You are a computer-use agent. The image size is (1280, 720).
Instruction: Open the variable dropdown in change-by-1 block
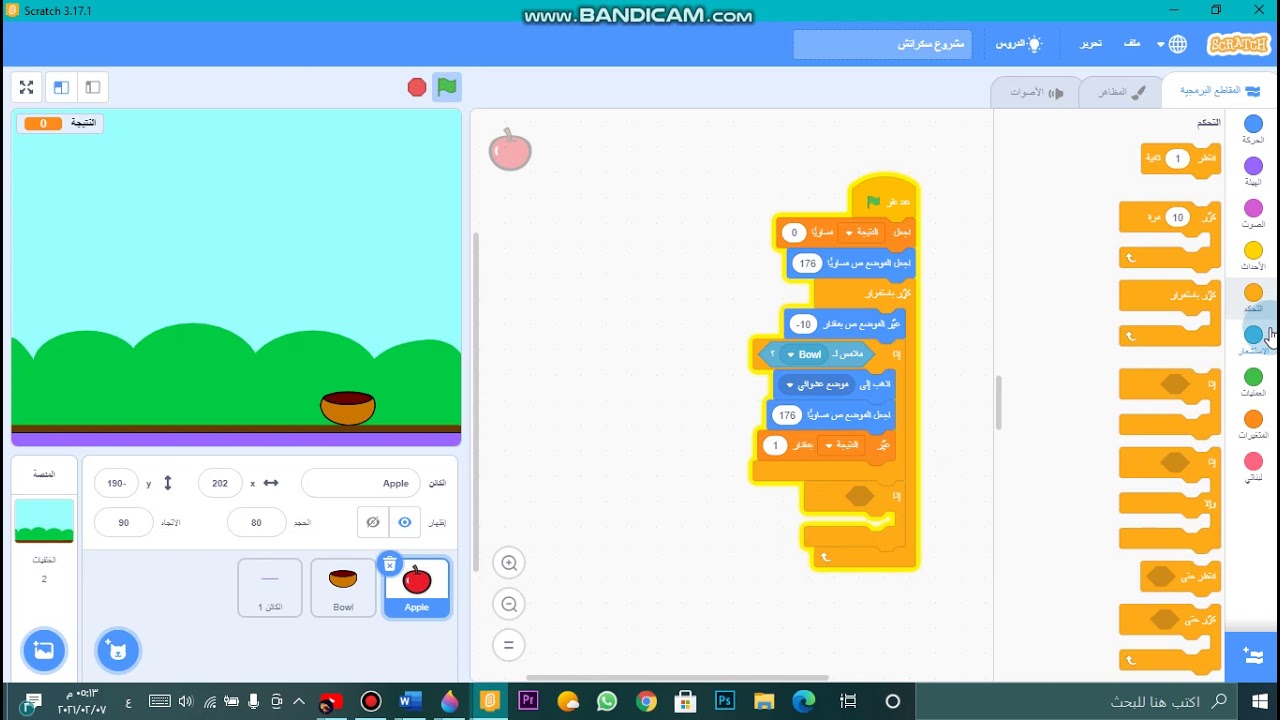840,445
